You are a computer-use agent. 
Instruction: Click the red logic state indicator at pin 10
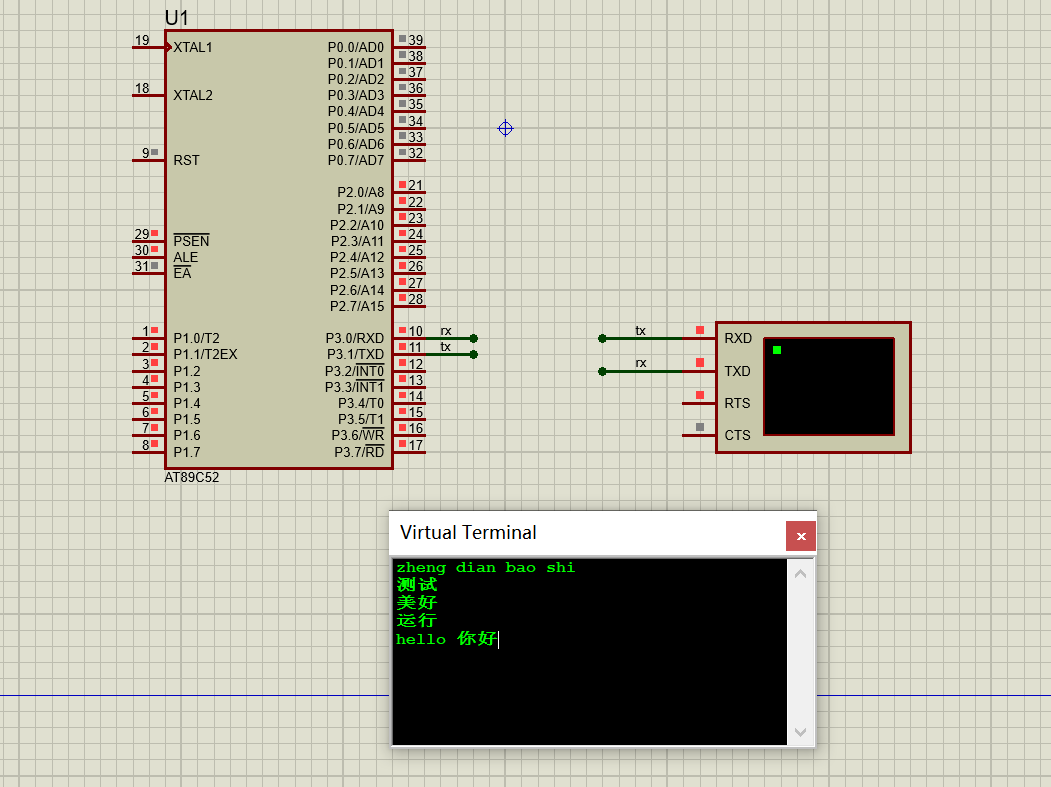[402, 330]
